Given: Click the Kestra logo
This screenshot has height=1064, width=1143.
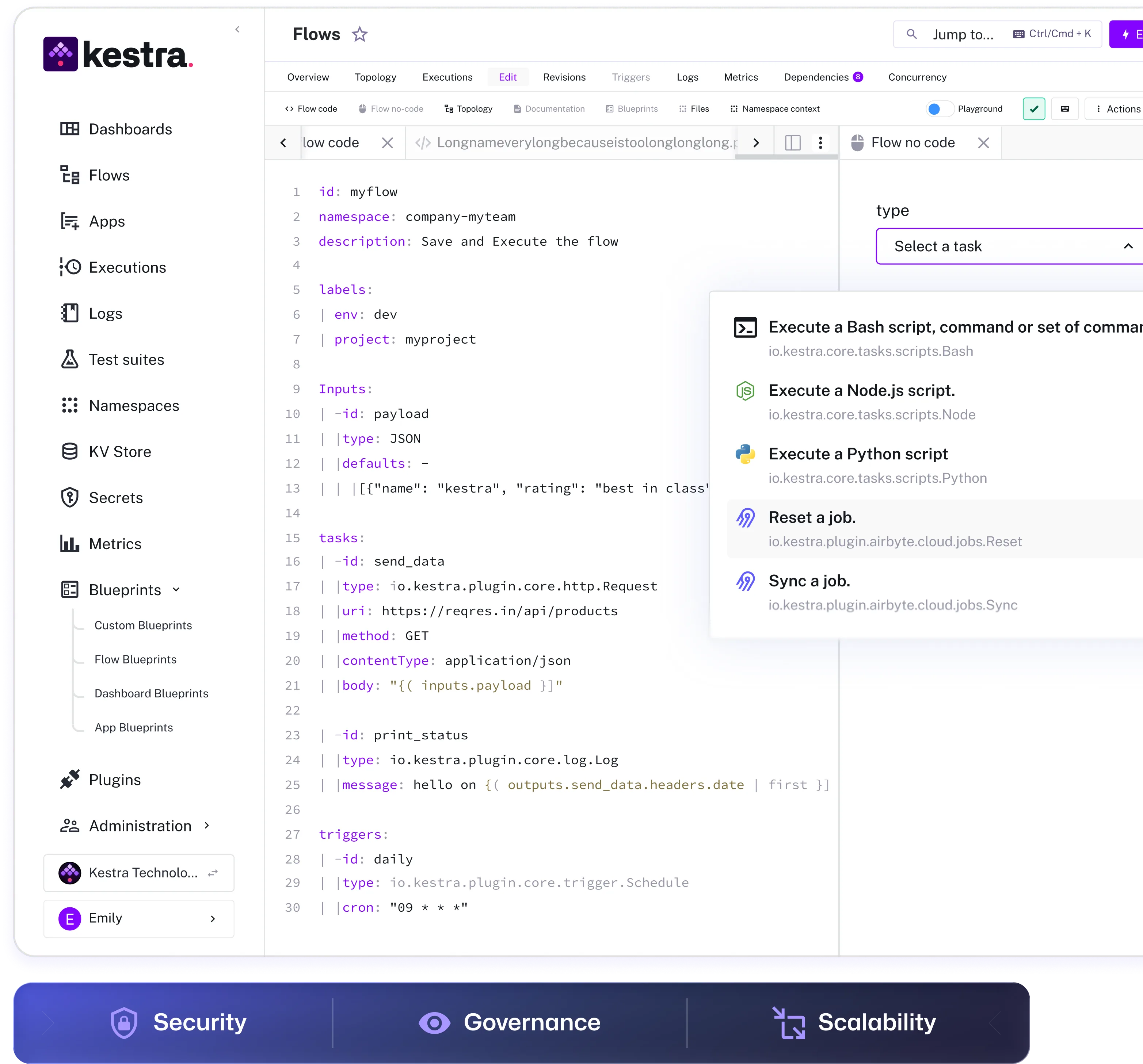Looking at the screenshot, I should click(x=118, y=55).
